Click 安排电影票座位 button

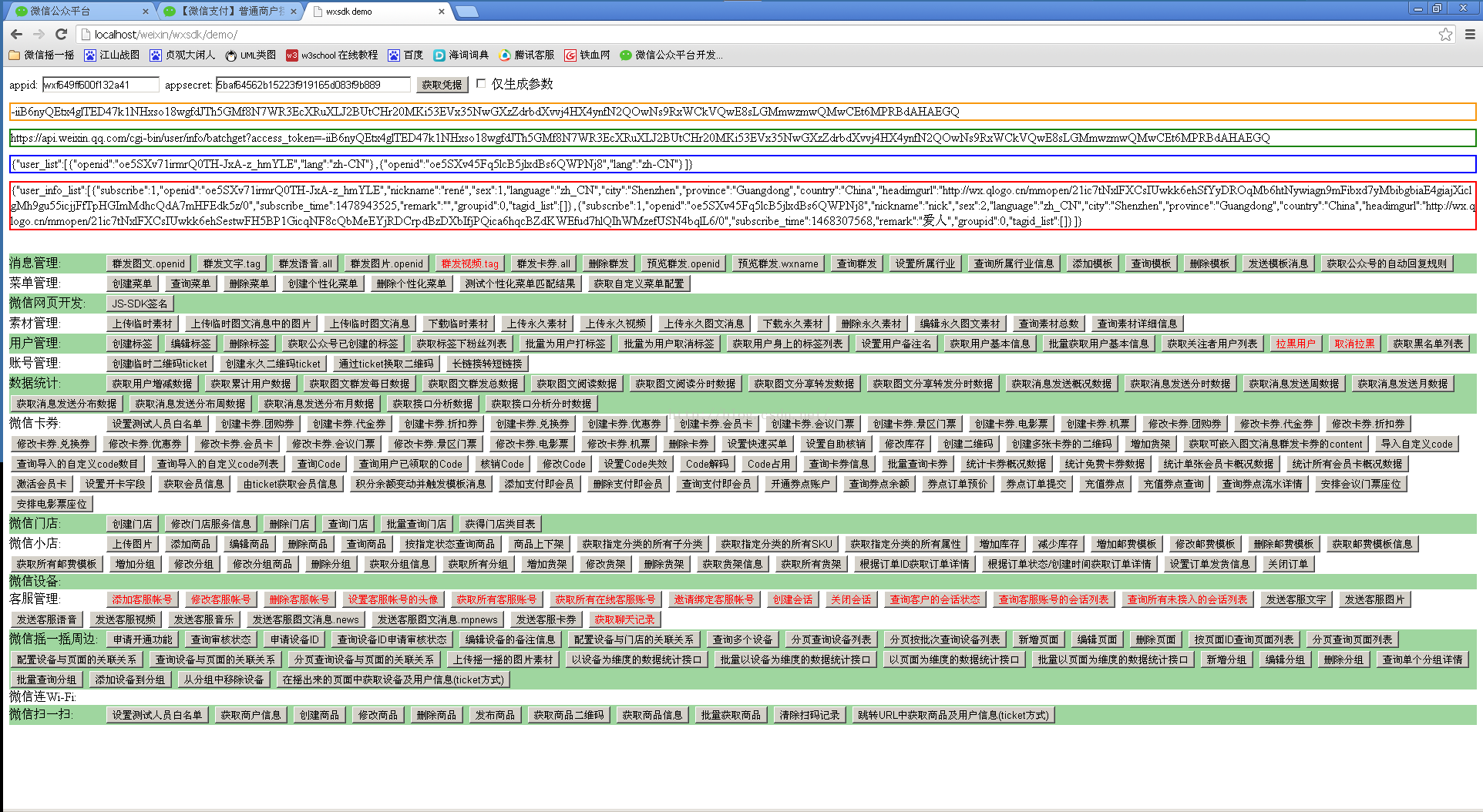[x=52, y=504]
